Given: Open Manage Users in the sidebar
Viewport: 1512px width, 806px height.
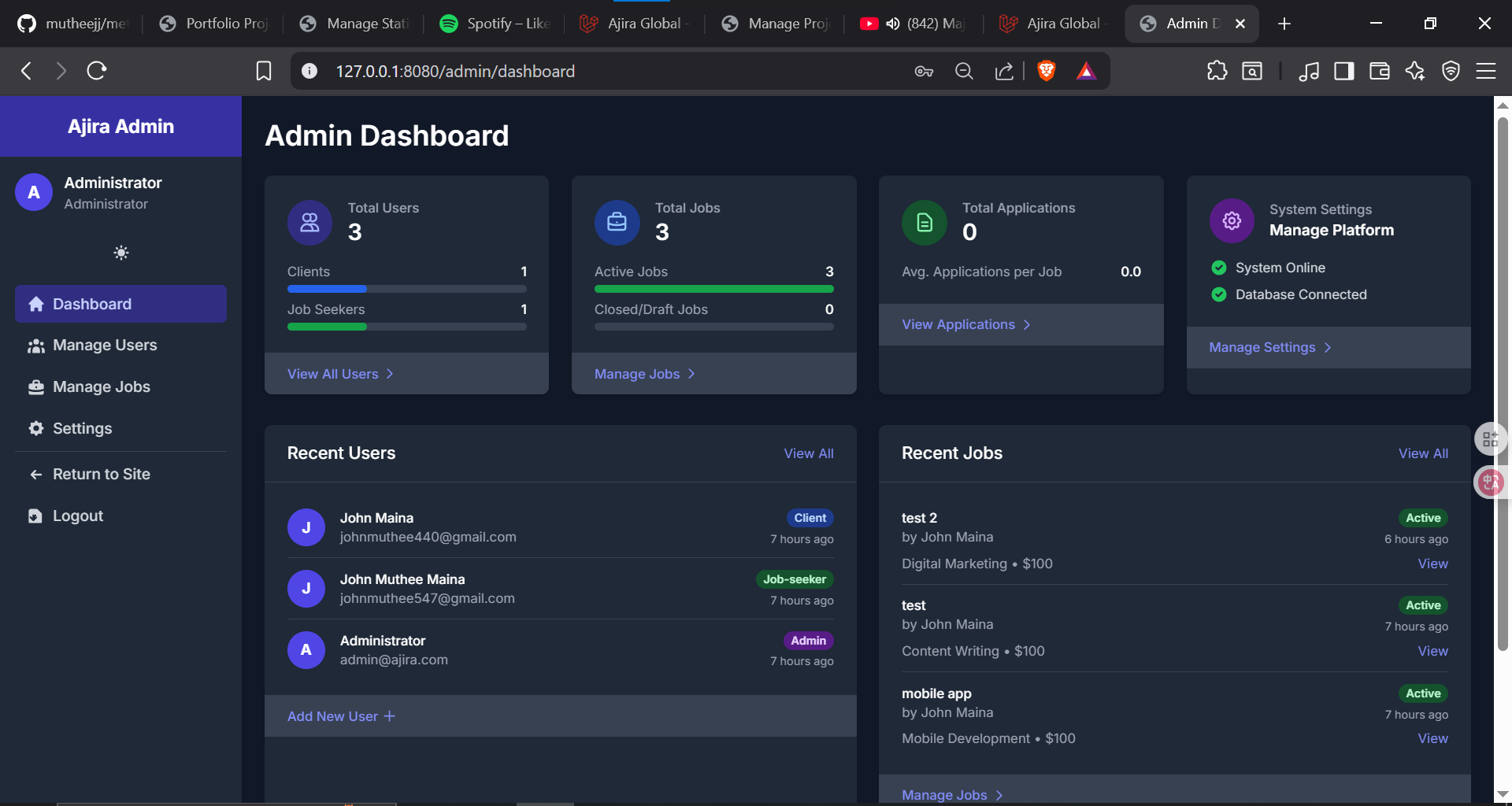Looking at the screenshot, I should [x=105, y=345].
